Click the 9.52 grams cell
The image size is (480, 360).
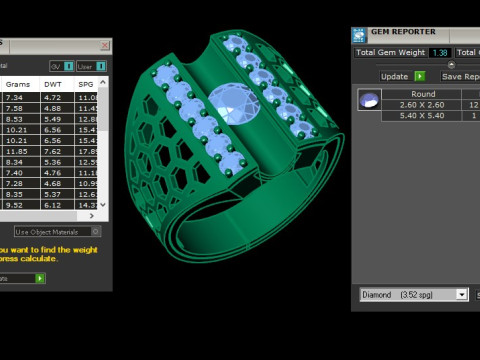click(x=20, y=205)
